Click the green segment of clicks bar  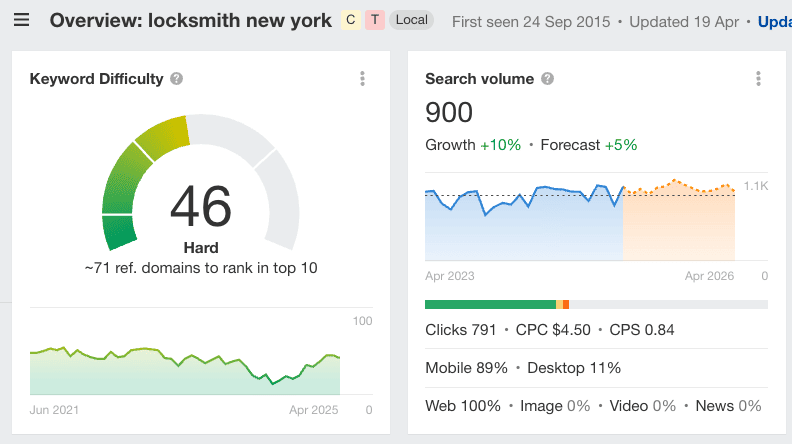point(489,304)
